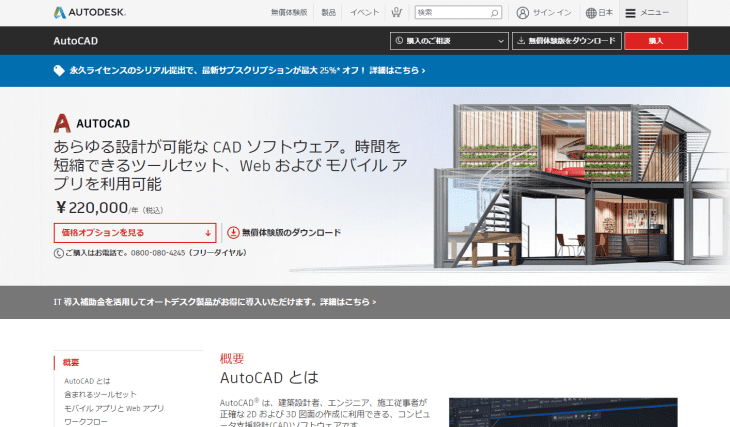Select 概要 in the side navigation
The height and width of the screenshot is (427, 730).
coord(71,362)
